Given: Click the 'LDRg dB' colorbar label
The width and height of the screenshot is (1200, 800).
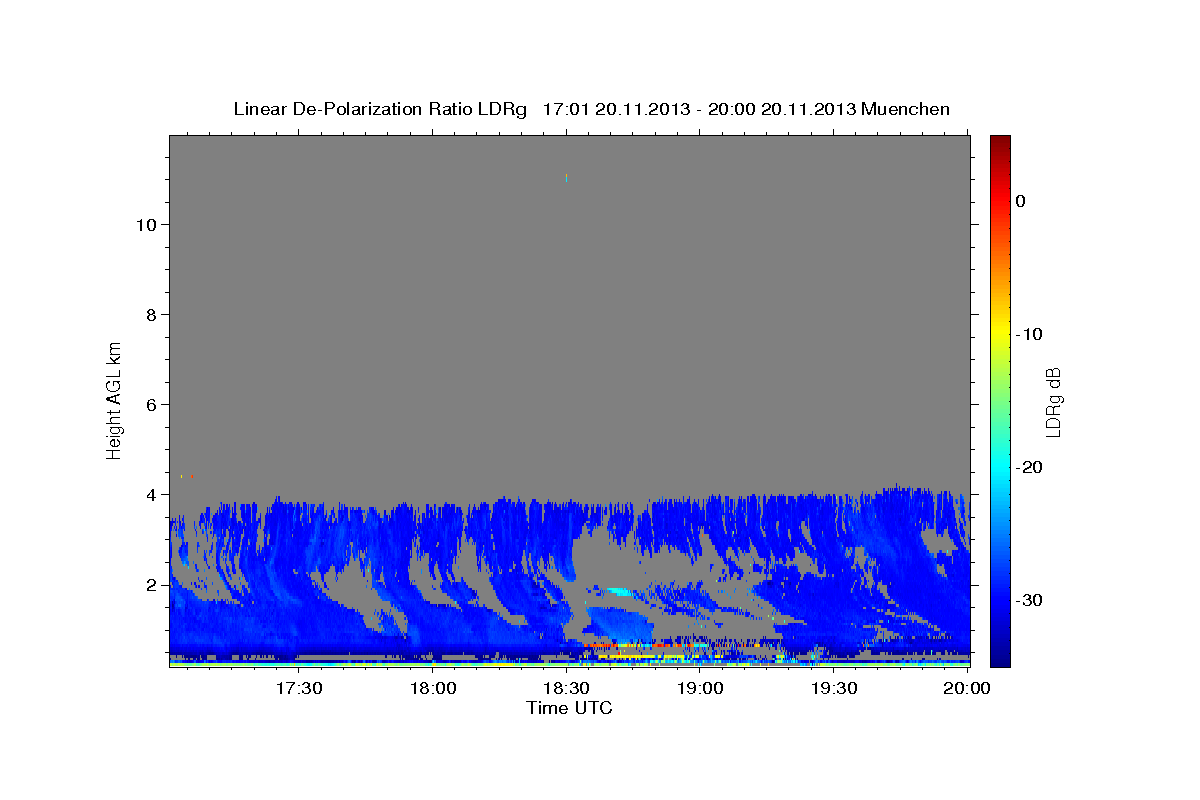Looking at the screenshot, I should tap(1053, 401).
